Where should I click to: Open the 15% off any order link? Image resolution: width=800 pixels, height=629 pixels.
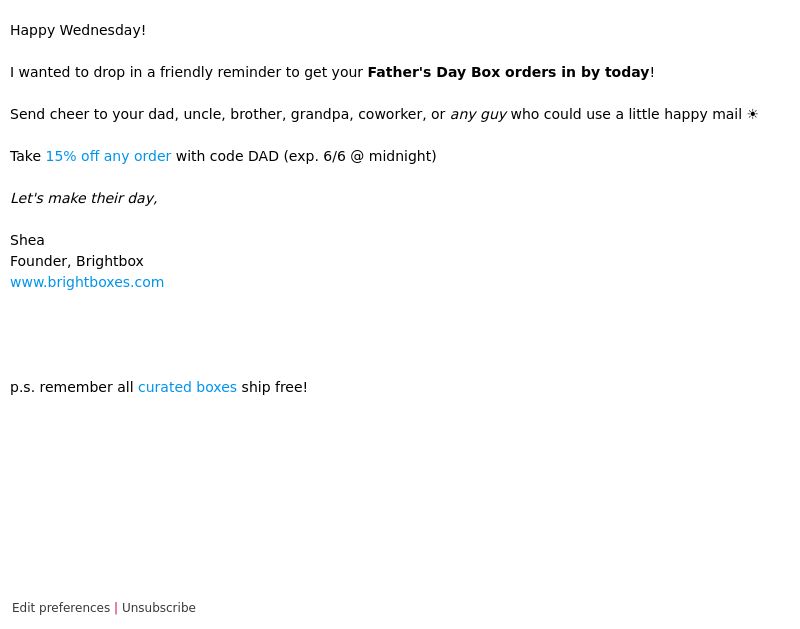(x=108, y=156)
